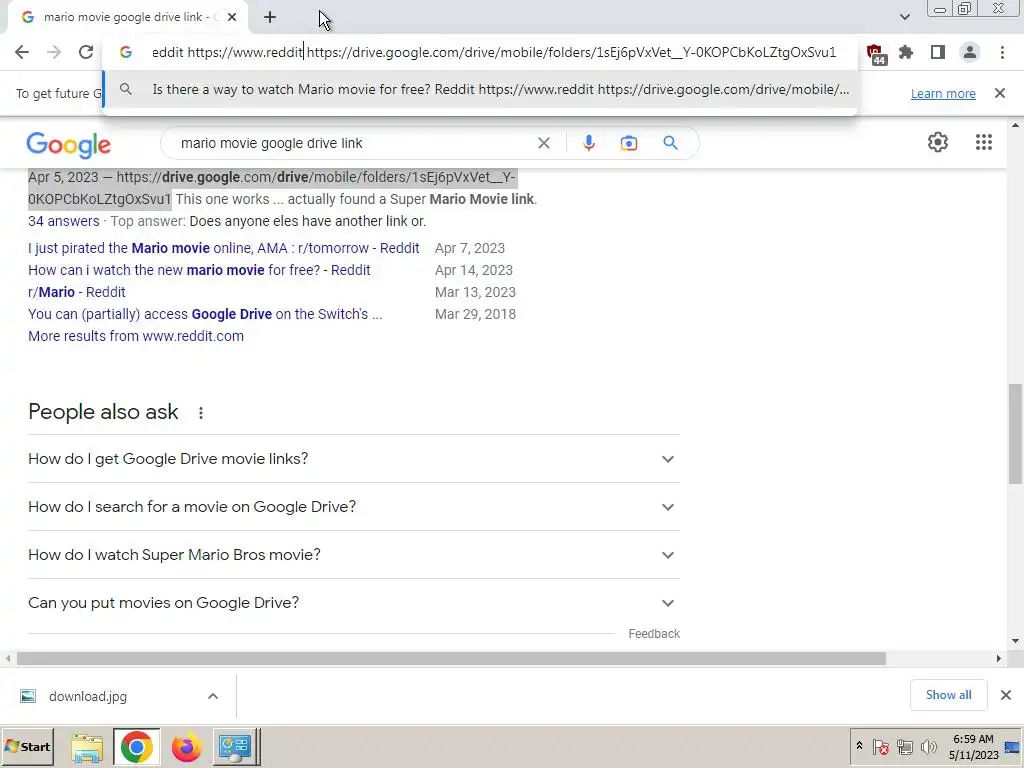Expand the download.jpg options chevron
The image size is (1024, 768).
(x=213, y=696)
